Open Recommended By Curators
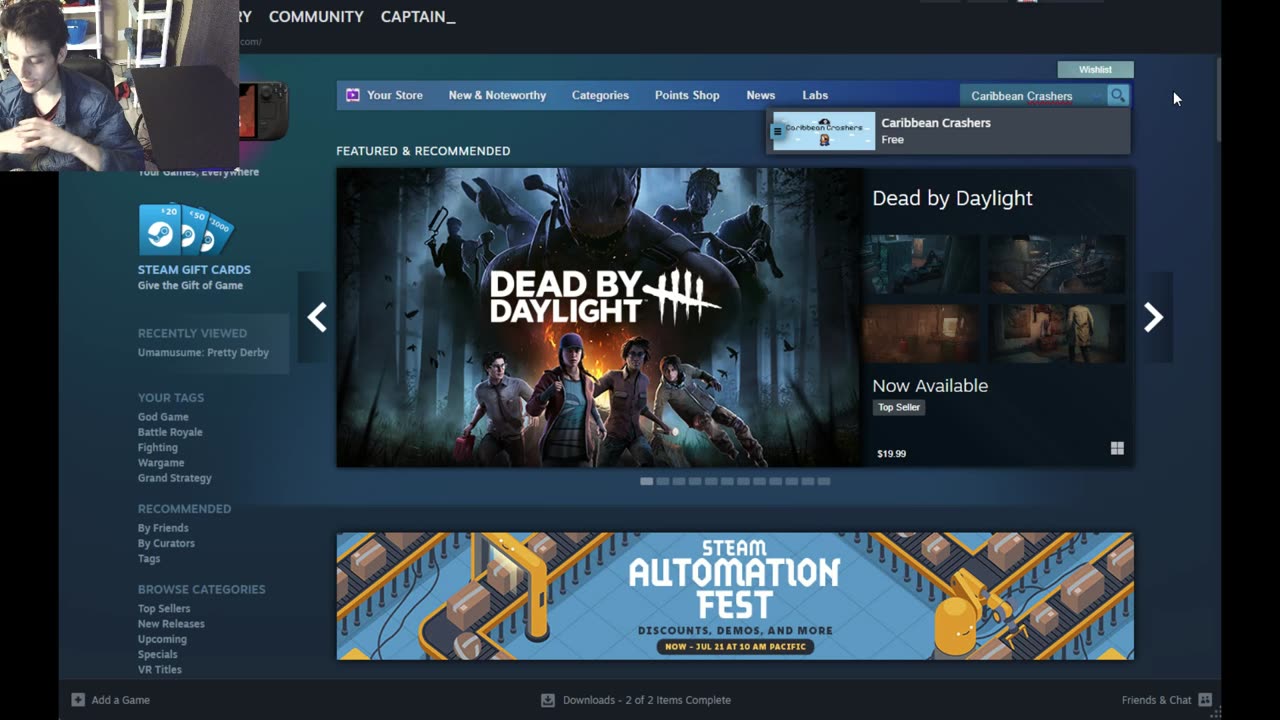The height and width of the screenshot is (720, 1280). coord(166,543)
